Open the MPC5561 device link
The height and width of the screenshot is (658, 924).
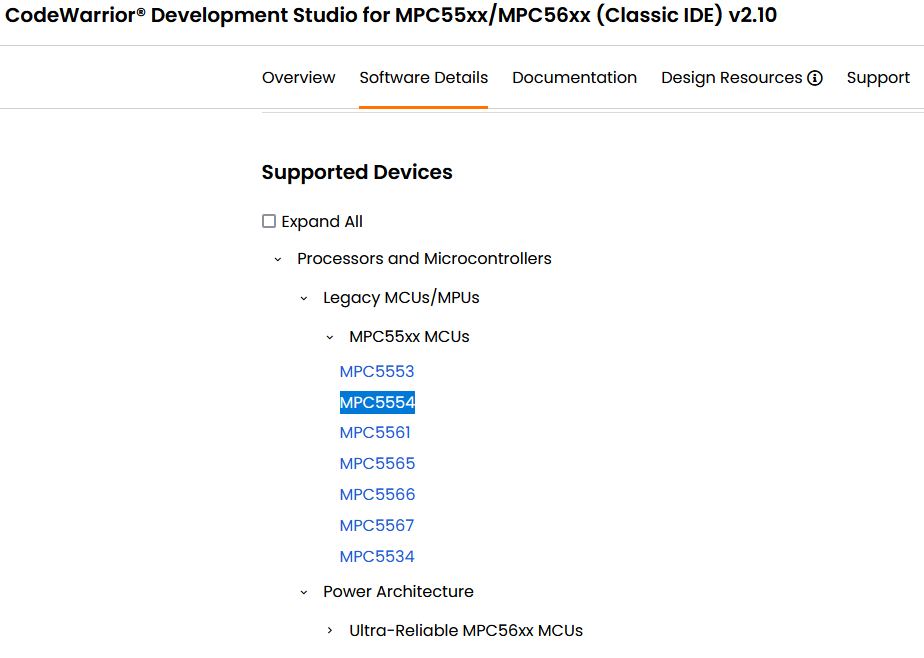pyautogui.click(x=375, y=432)
